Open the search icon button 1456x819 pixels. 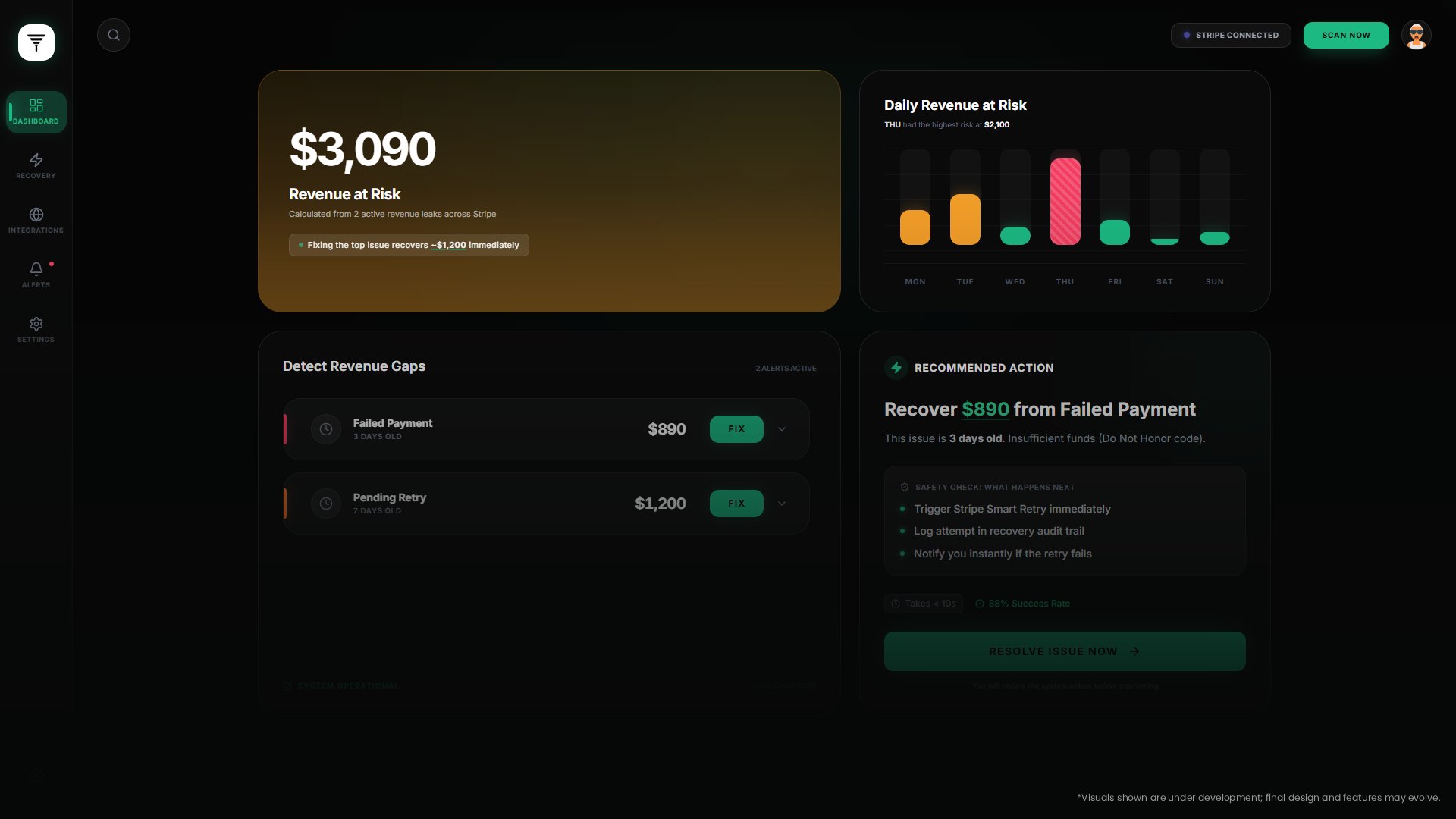(114, 35)
